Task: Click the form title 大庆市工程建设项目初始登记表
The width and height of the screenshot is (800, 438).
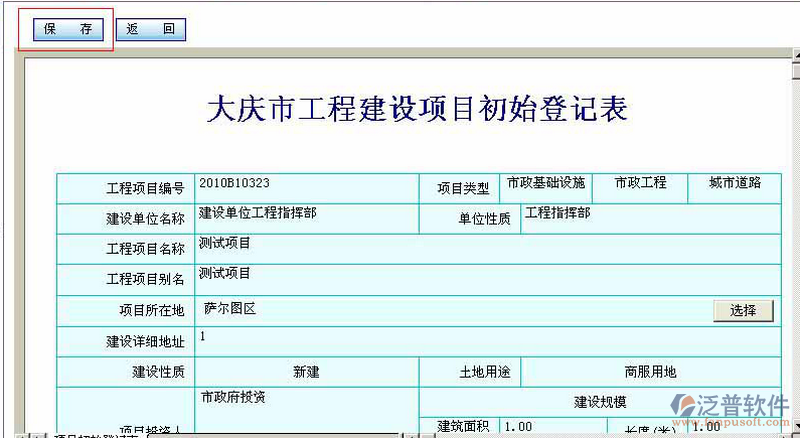Action: (x=417, y=109)
